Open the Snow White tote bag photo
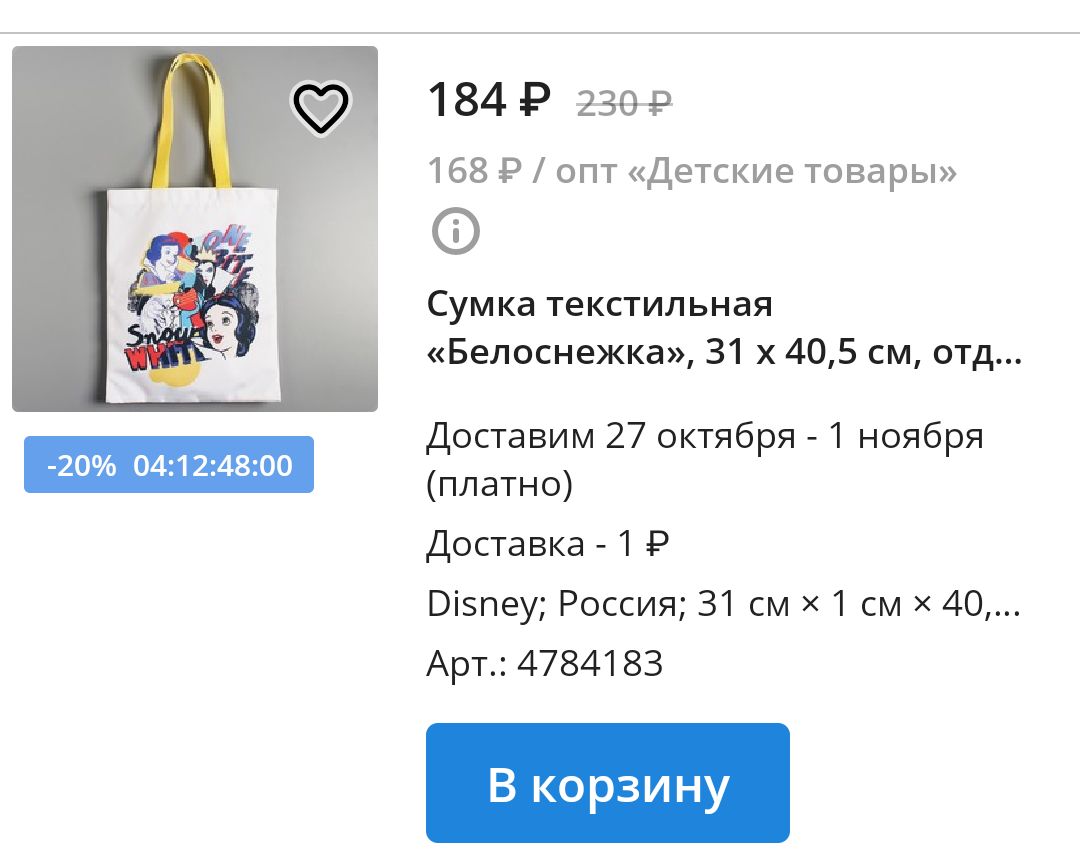Screen dimensions: 1080x866 point(195,229)
